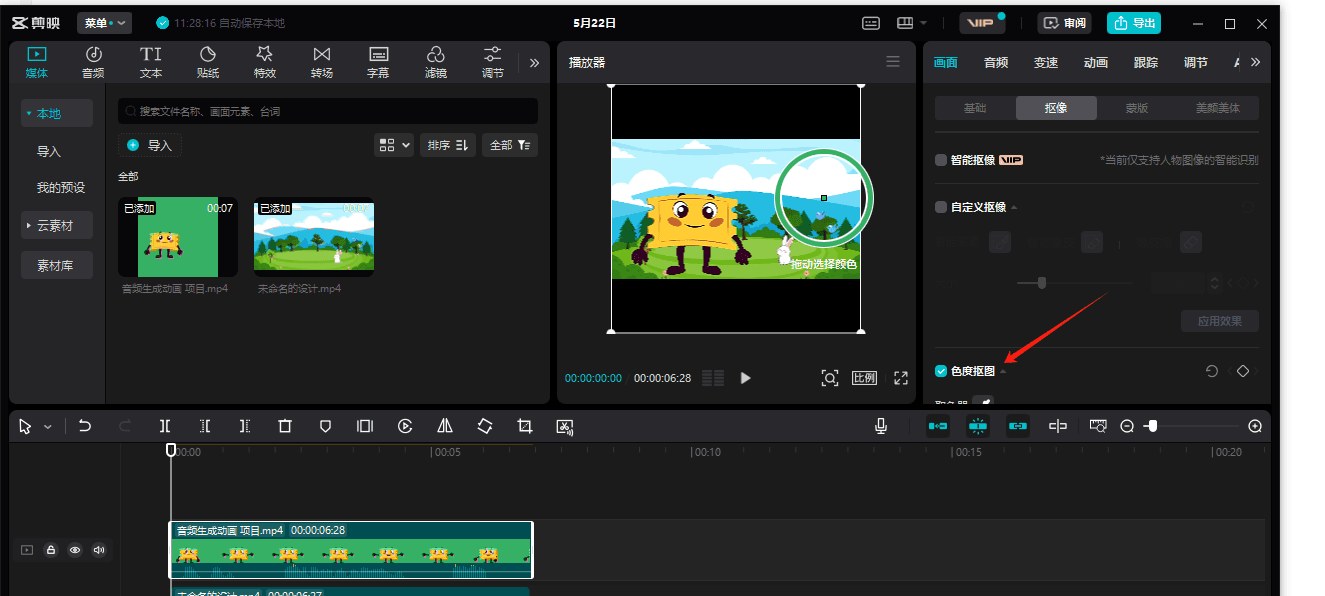Open the 转场 transitions panel
The height and width of the screenshot is (596, 1325).
[x=322, y=62]
